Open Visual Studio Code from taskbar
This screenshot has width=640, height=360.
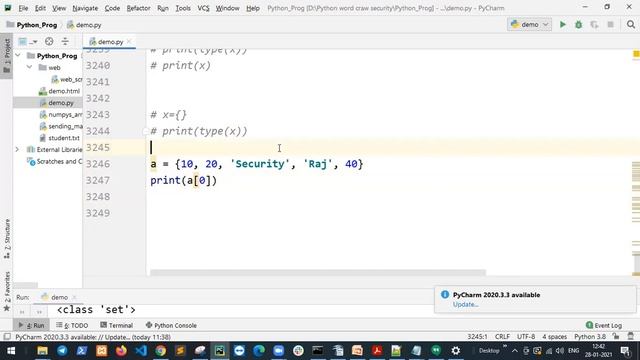coord(141,351)
